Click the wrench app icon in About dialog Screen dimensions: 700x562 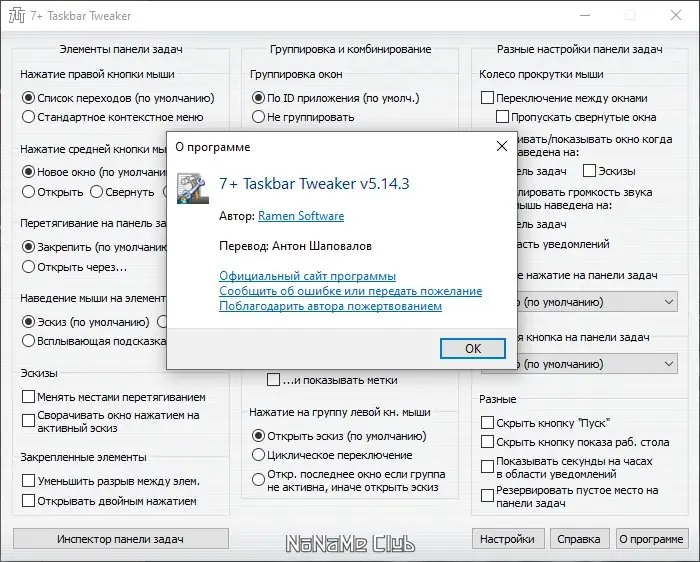click(x=193, y=188)
